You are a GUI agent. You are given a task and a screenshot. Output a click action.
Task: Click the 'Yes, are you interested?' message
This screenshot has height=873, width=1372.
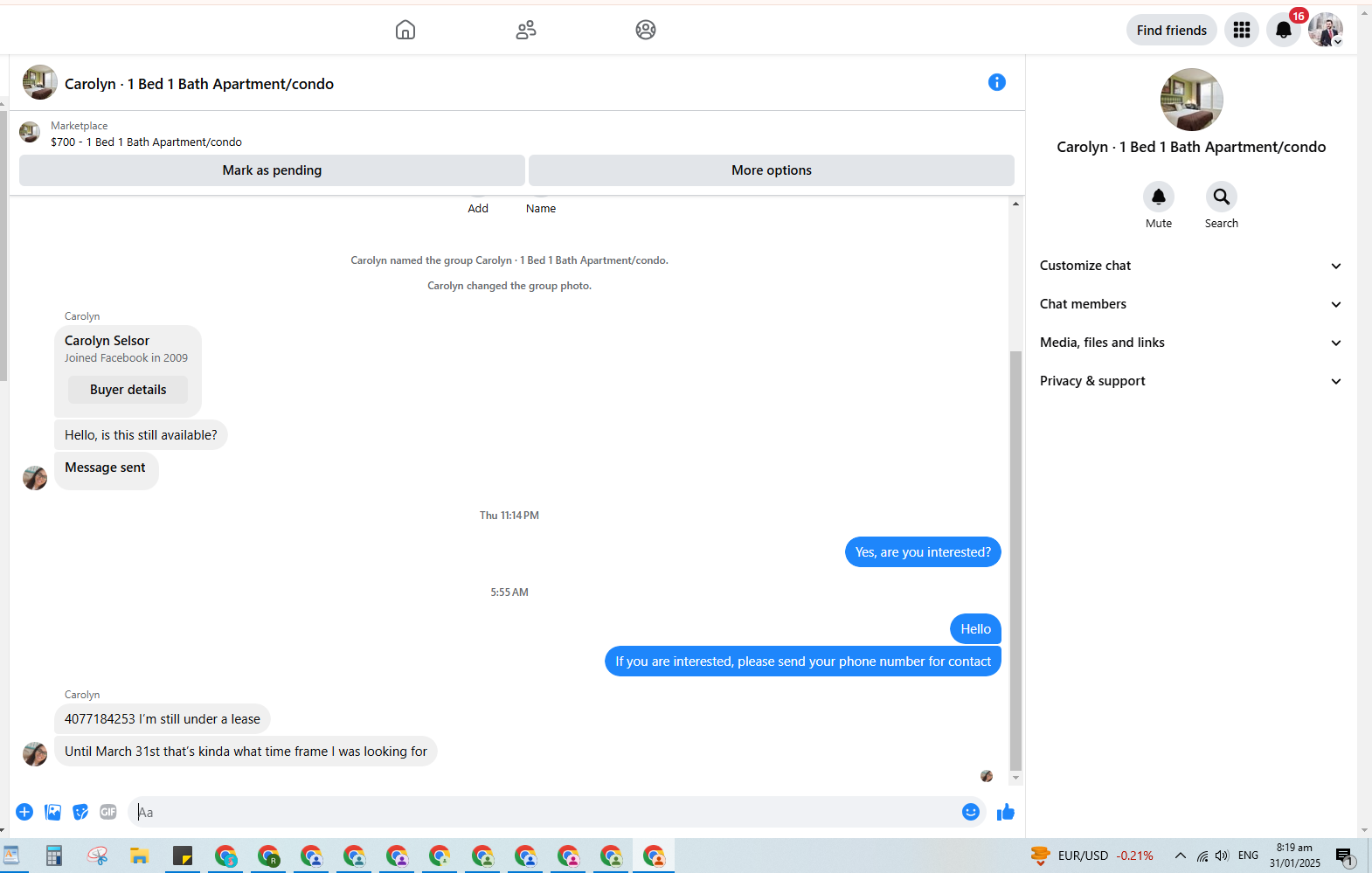pyautogui.click(x=923, y=552)
